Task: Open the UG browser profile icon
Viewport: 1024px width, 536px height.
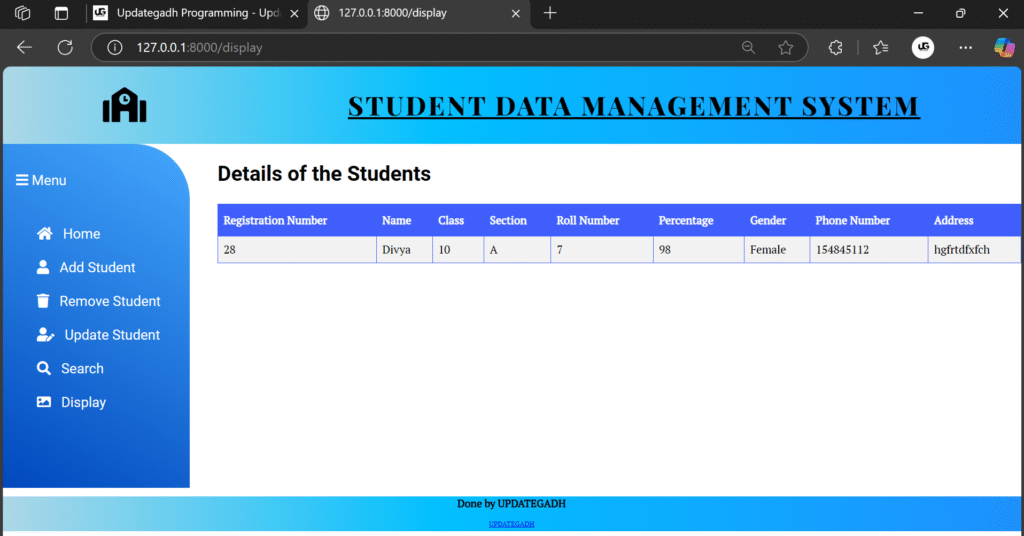Action: tap(923, 48)
